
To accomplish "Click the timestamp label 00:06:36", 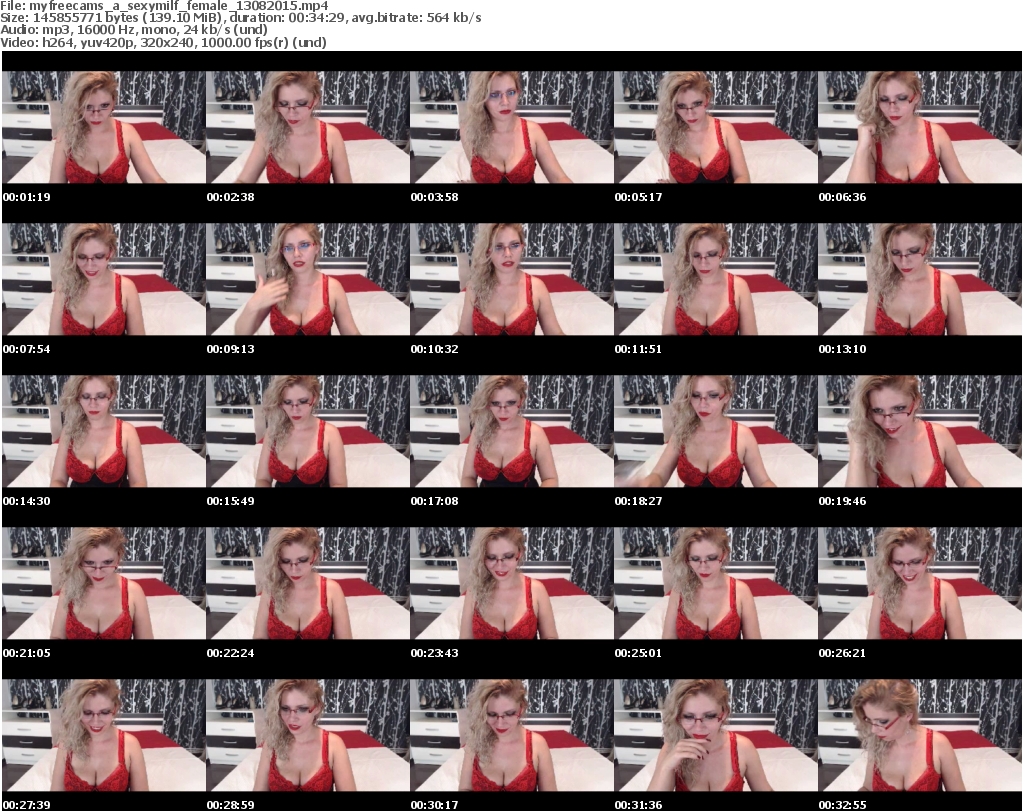I will coord(842,197).
